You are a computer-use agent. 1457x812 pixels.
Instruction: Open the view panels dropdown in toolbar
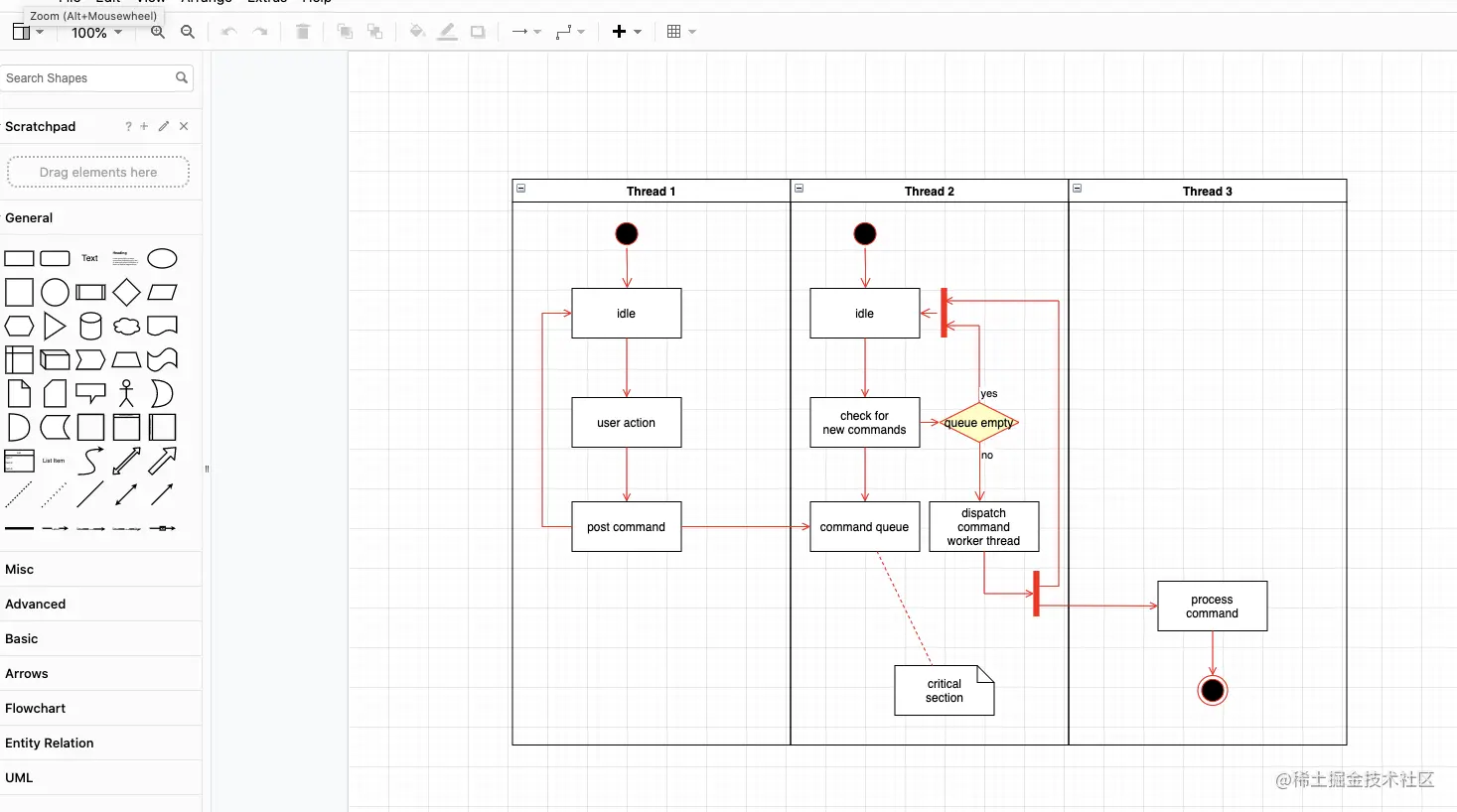click(28, 32)
